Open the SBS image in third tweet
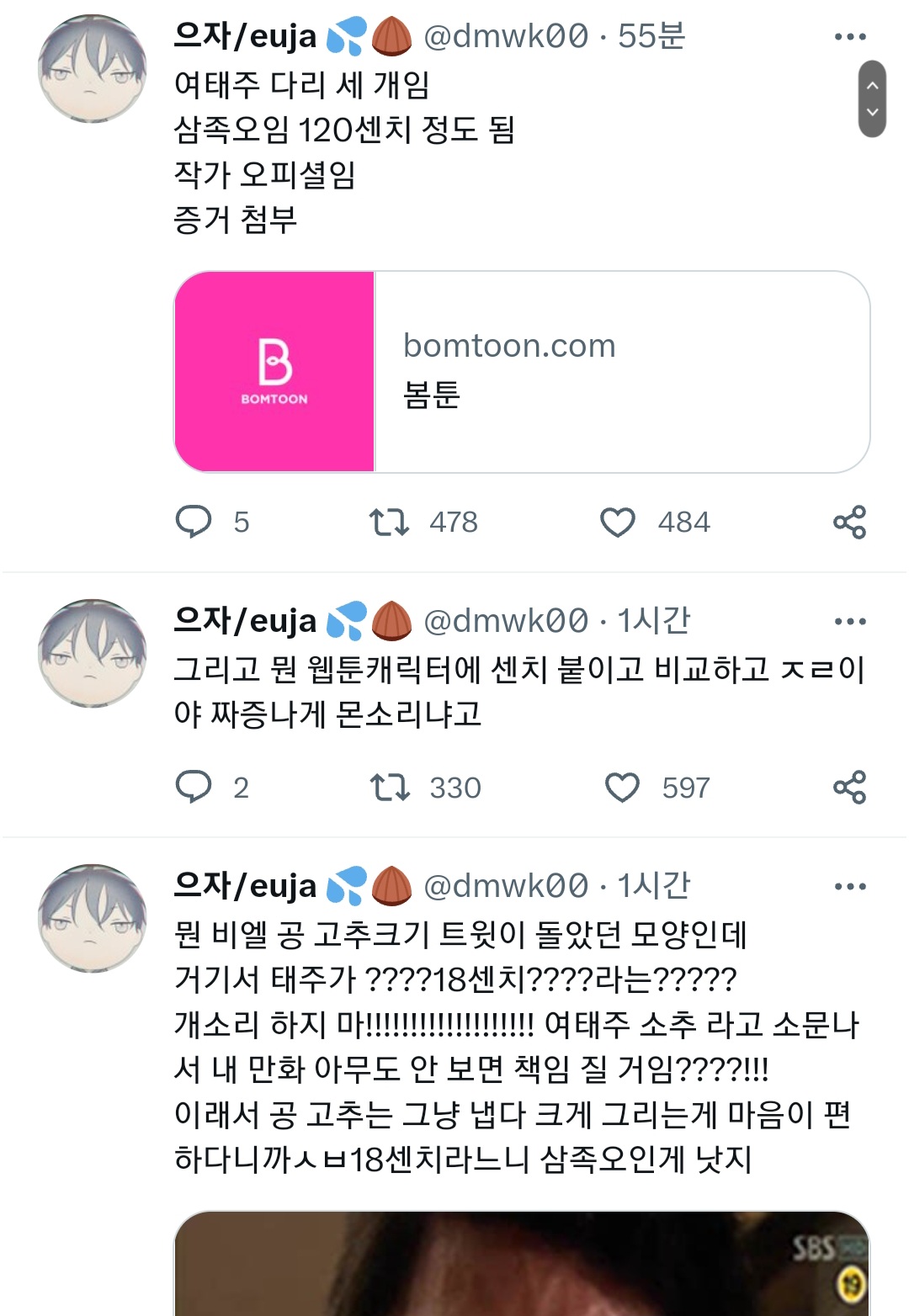 pos(522,1264)
